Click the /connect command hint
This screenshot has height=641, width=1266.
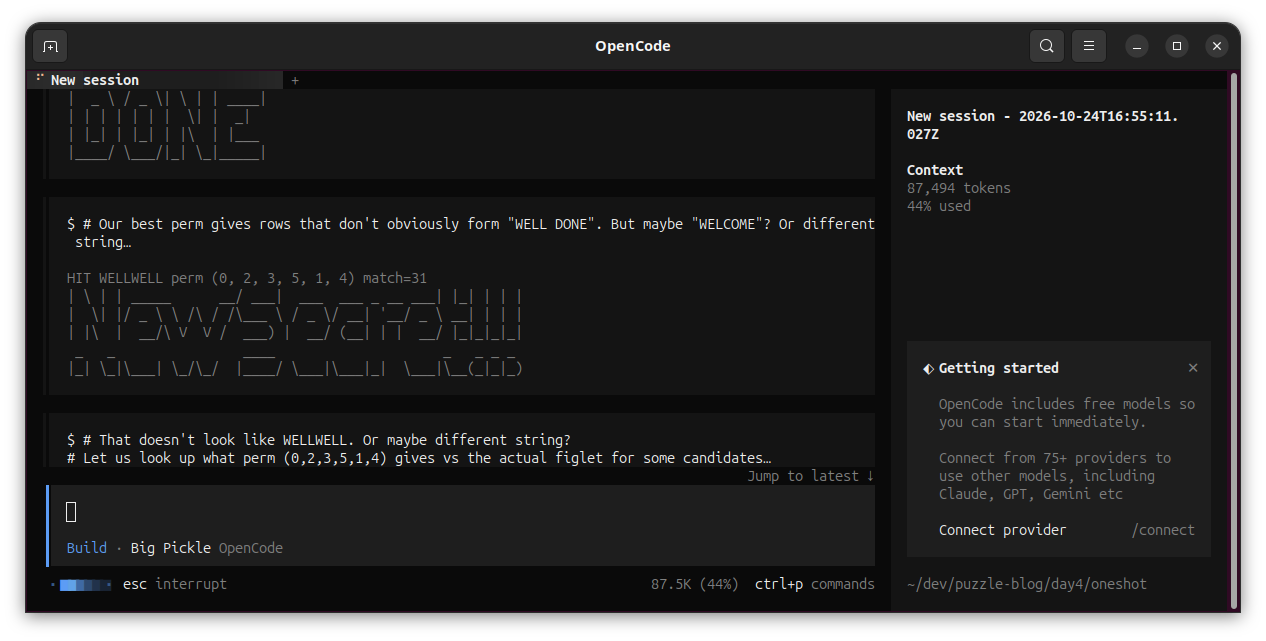pyautogui.click(x=1163, y=530)
